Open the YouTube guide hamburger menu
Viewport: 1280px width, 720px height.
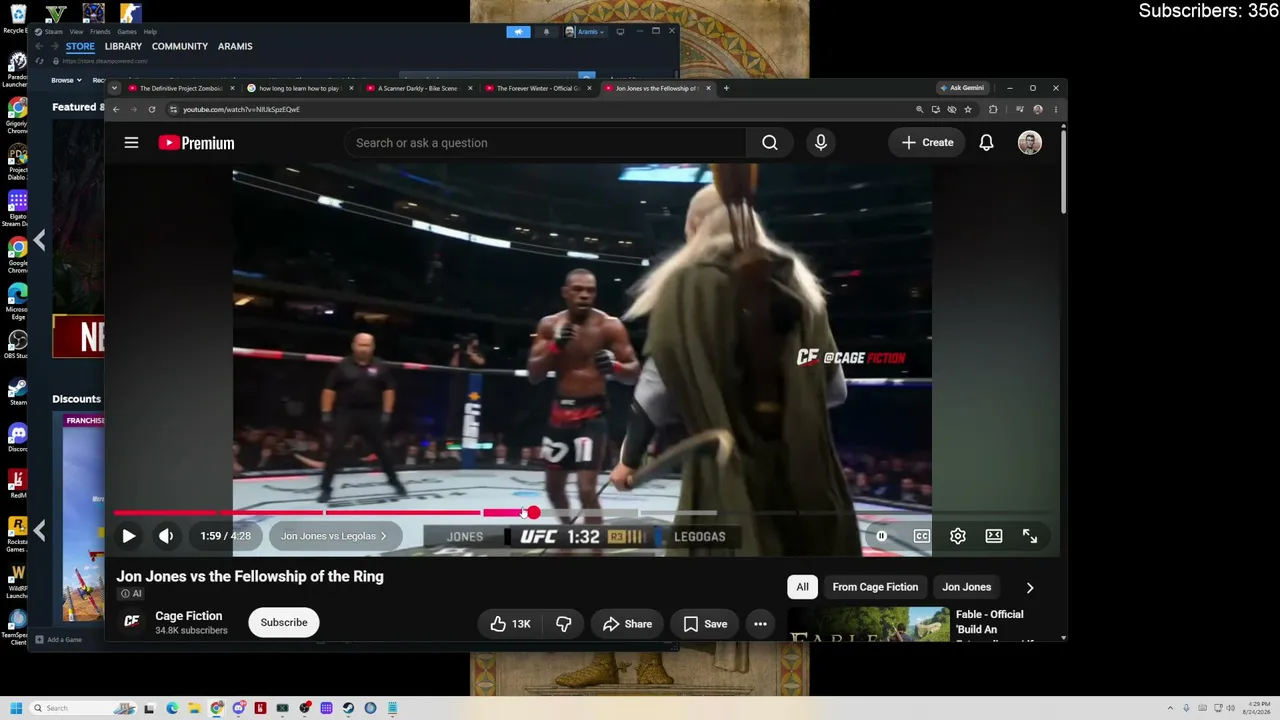(131, 143)
